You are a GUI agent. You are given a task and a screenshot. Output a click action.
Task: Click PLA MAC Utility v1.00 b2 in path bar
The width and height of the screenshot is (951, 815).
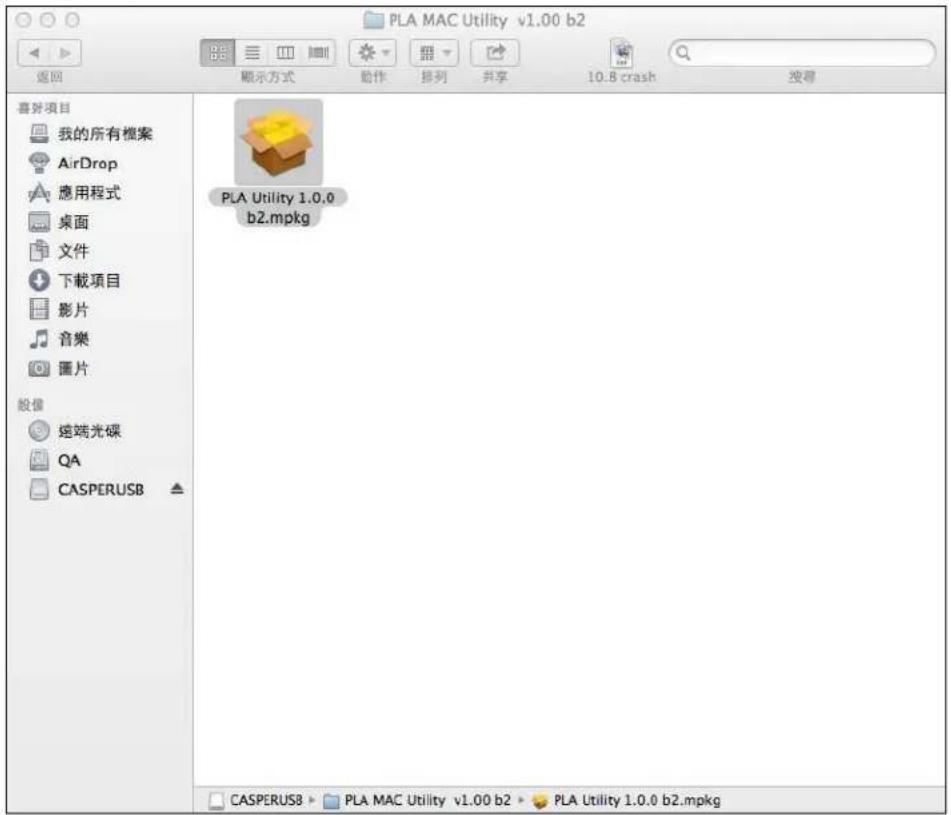coord(417,800)
